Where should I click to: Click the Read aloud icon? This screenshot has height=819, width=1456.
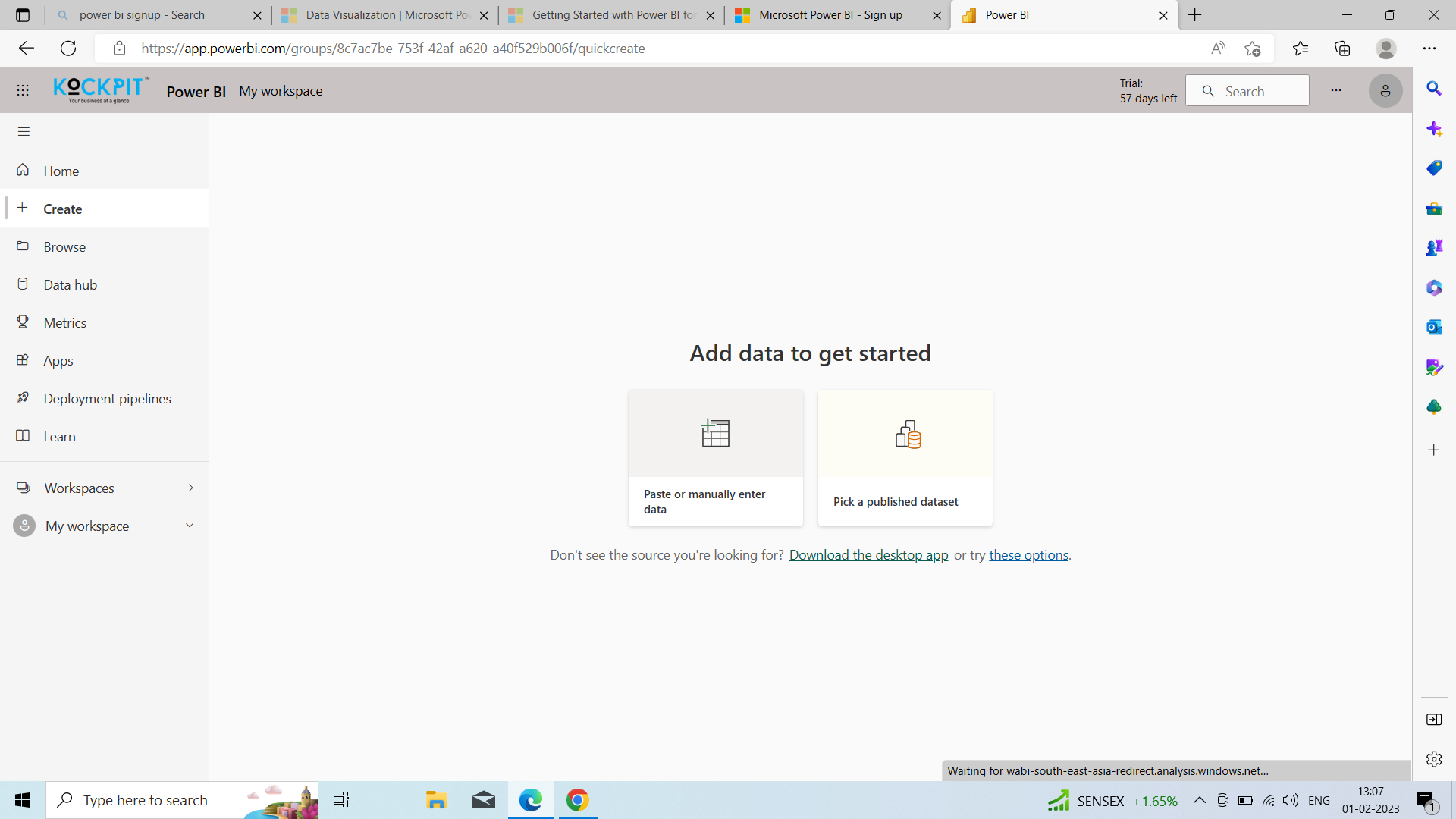tap(1218, 49)
